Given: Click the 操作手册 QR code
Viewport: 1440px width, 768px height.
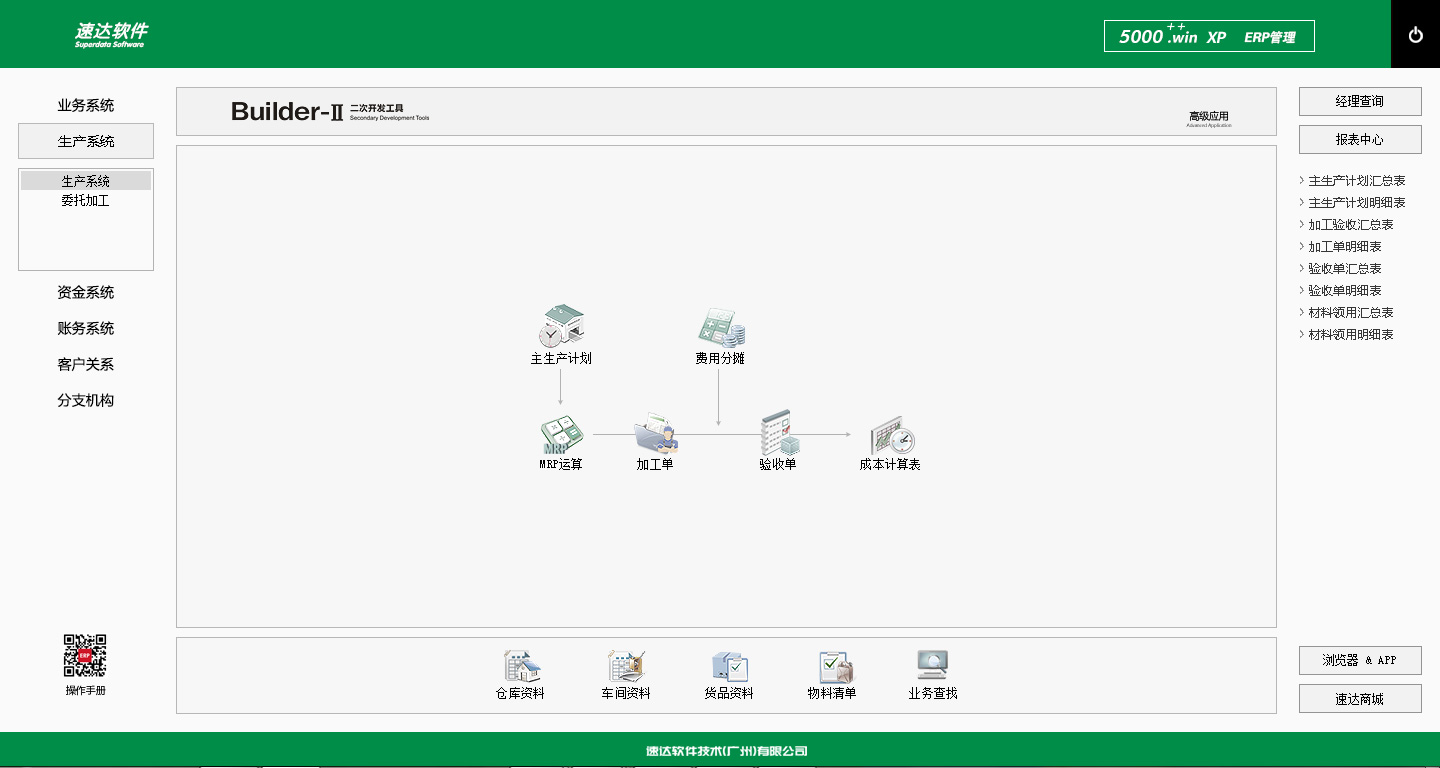Looking at the screenshot, I should [86, 656].
